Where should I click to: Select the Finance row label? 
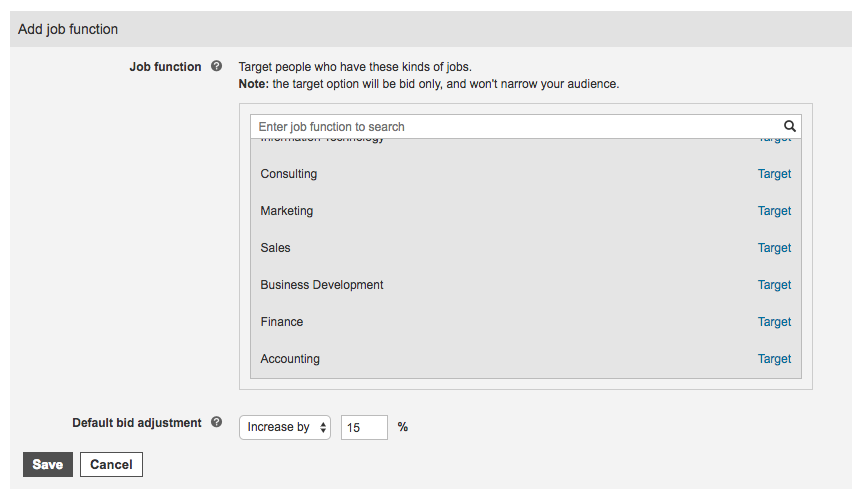[282, 322]
